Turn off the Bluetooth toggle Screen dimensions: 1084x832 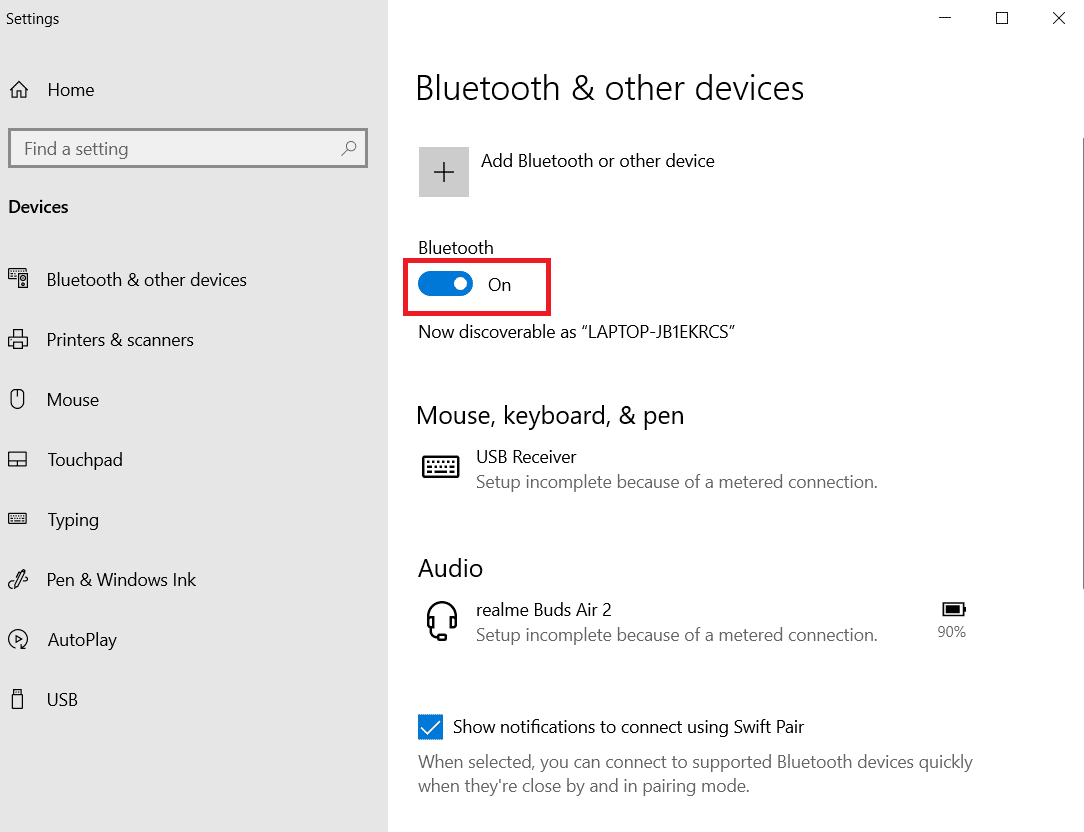coord(445,284)
